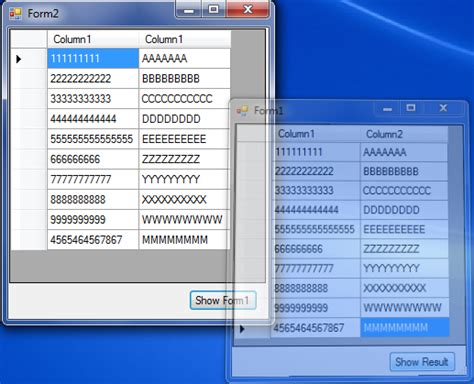Maximize the Form2 window
This screenshot has width=474, height=384.
pos(214,9)
